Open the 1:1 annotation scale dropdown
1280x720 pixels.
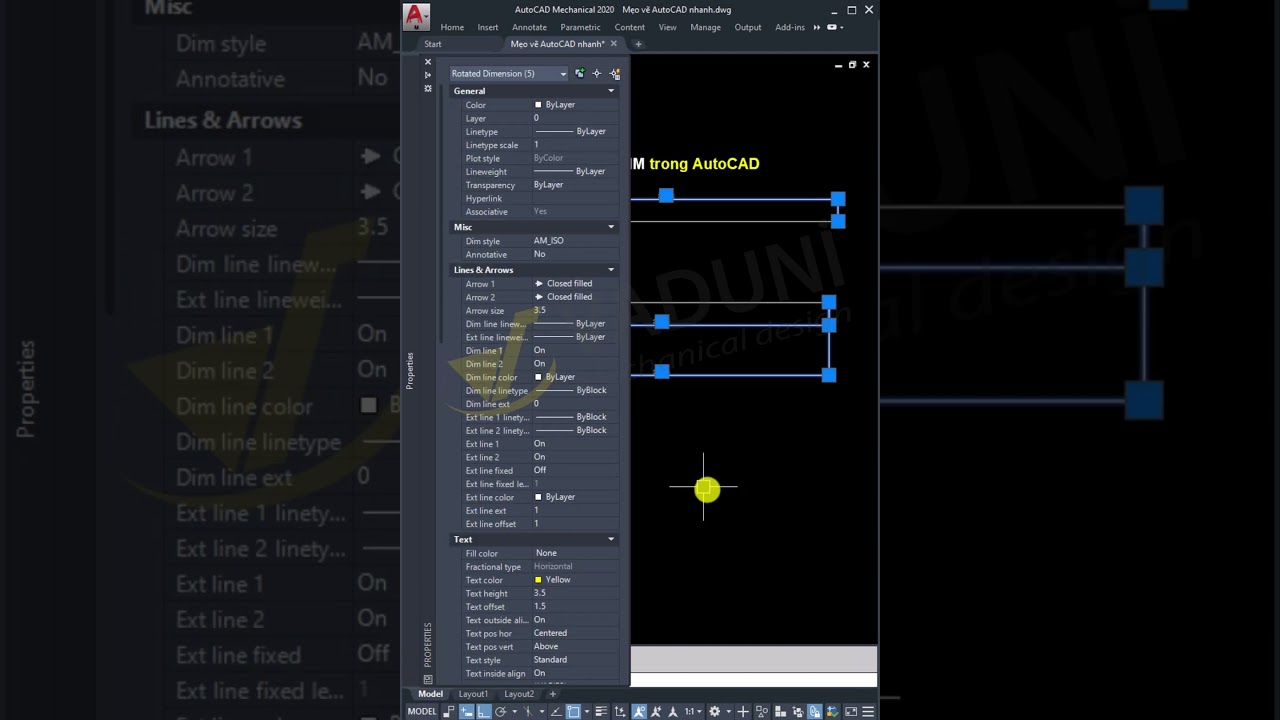click(692, 711)
